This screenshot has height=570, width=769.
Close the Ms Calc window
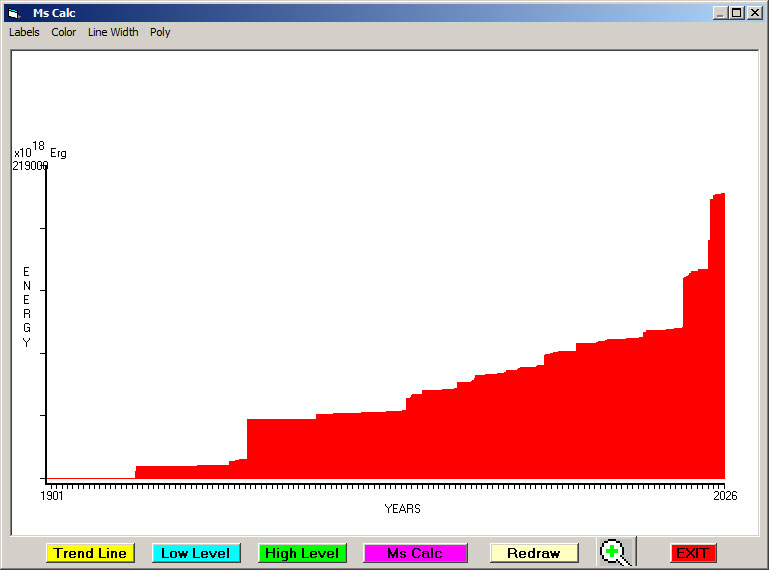[x=755, y=13]
